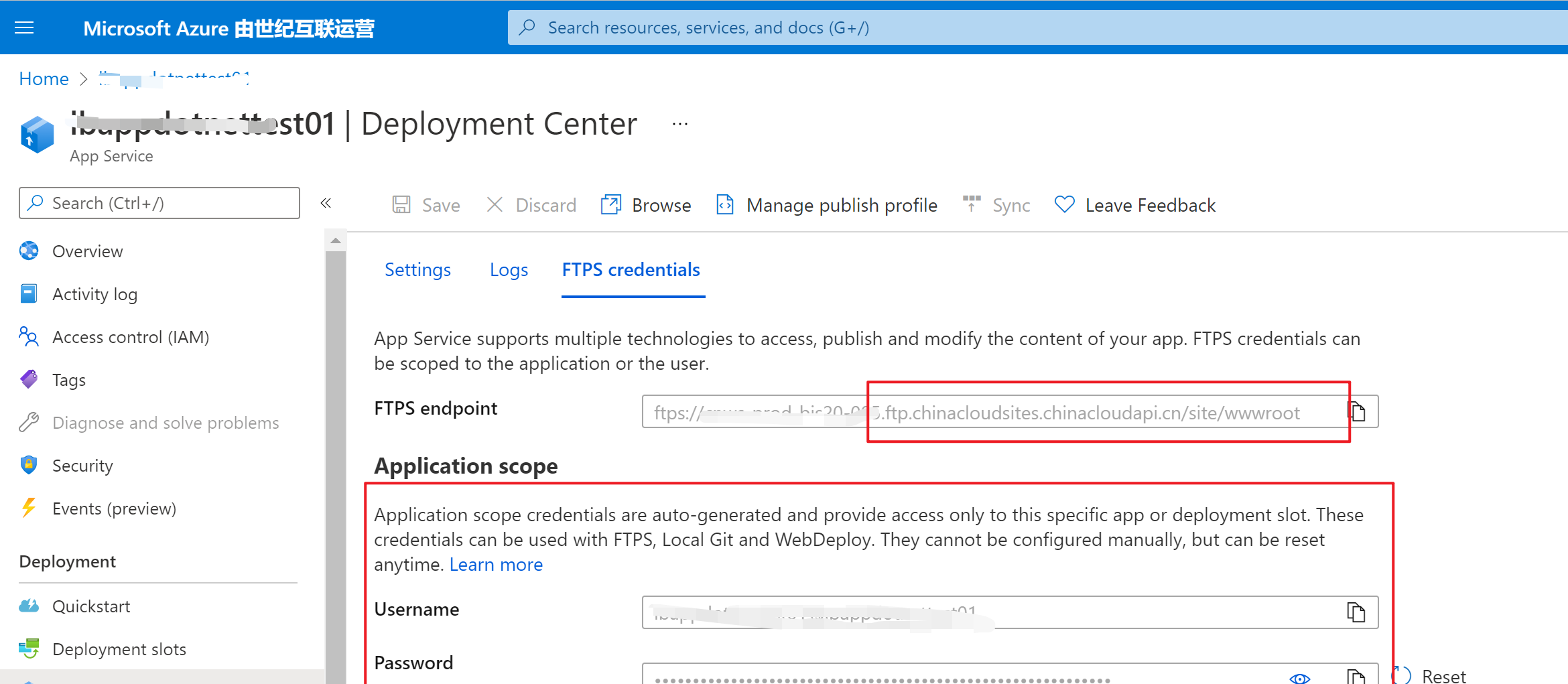Click the Microsoft Azure portal title

point(228,28)
